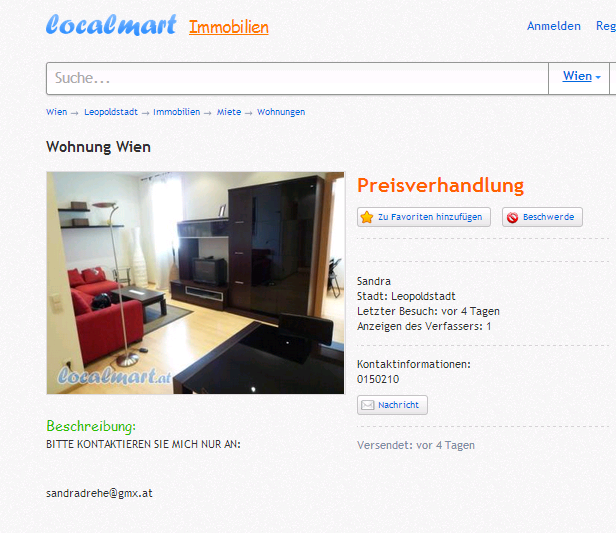Click the star icon for favorites
The height and width of the screenshot is (533, 616).
(367, 217)
